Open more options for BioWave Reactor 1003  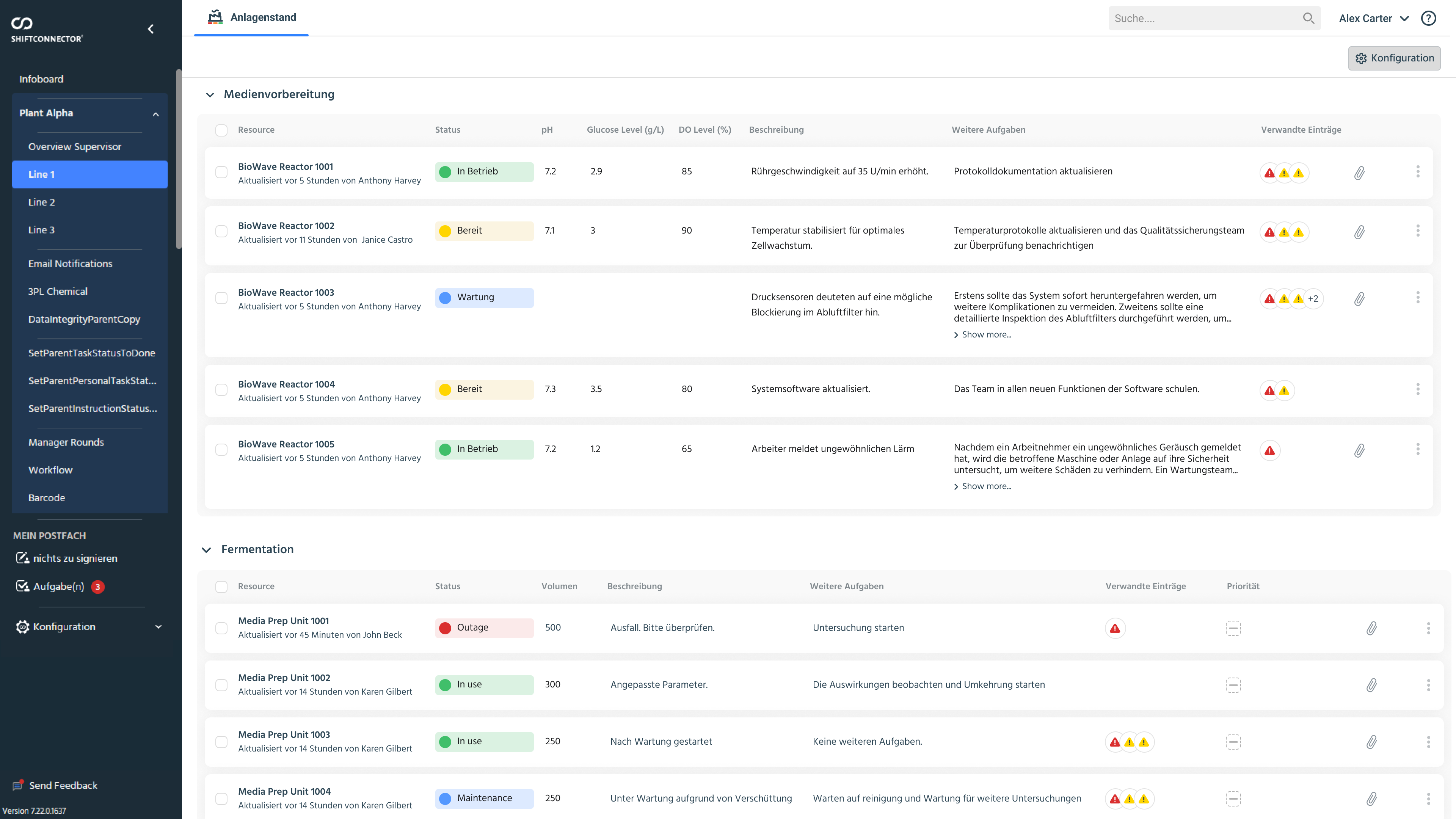coord(1418,297)
